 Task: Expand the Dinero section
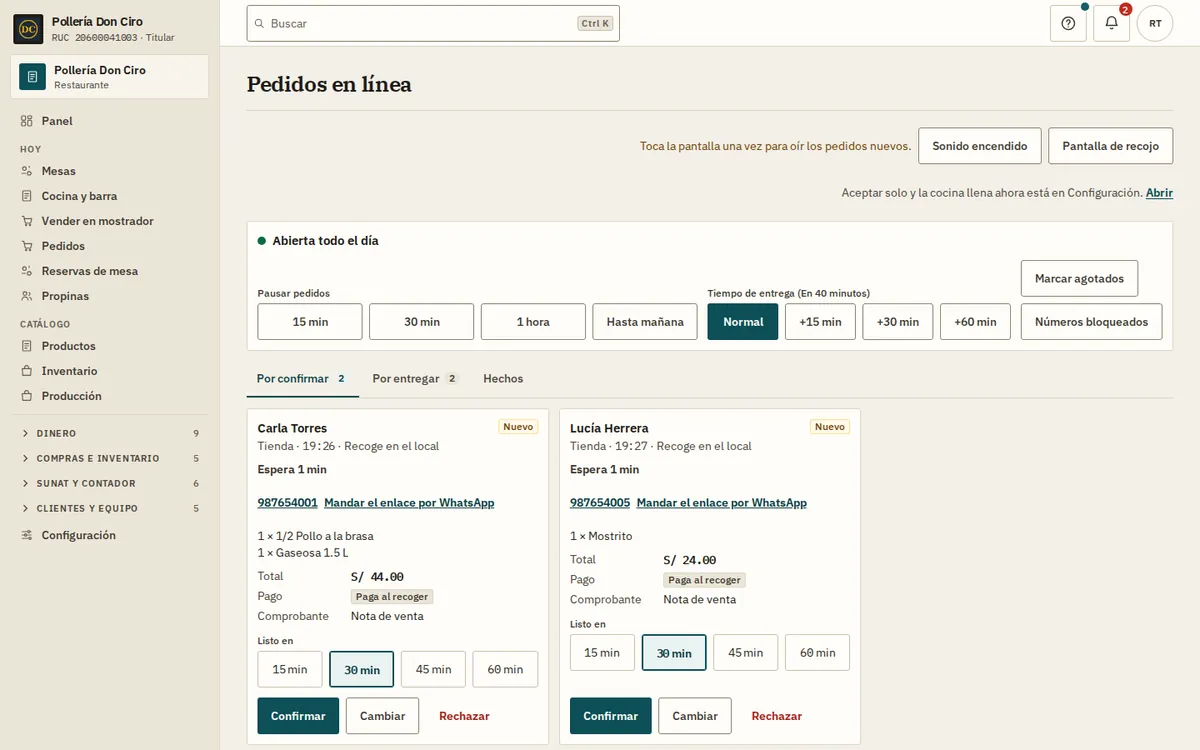tap(110, 433)
